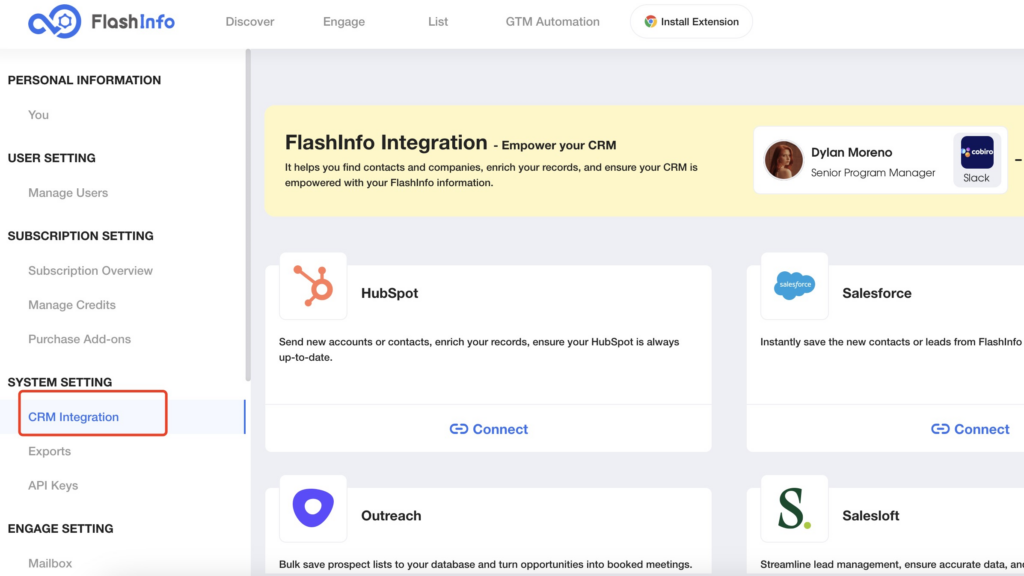Open the Discover menu
Viewport: 1024px width, 576px height.
pos(249,22)
